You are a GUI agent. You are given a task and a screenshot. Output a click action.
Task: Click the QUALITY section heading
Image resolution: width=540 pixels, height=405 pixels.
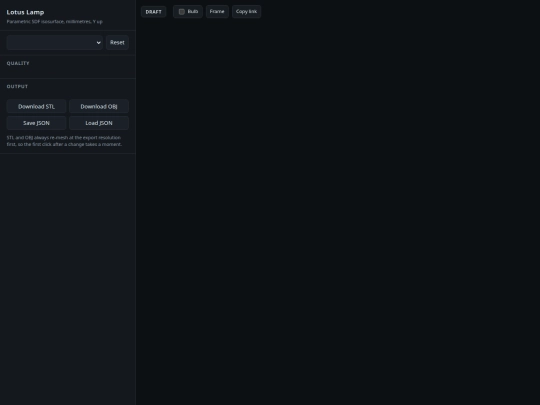click(18, 63)
